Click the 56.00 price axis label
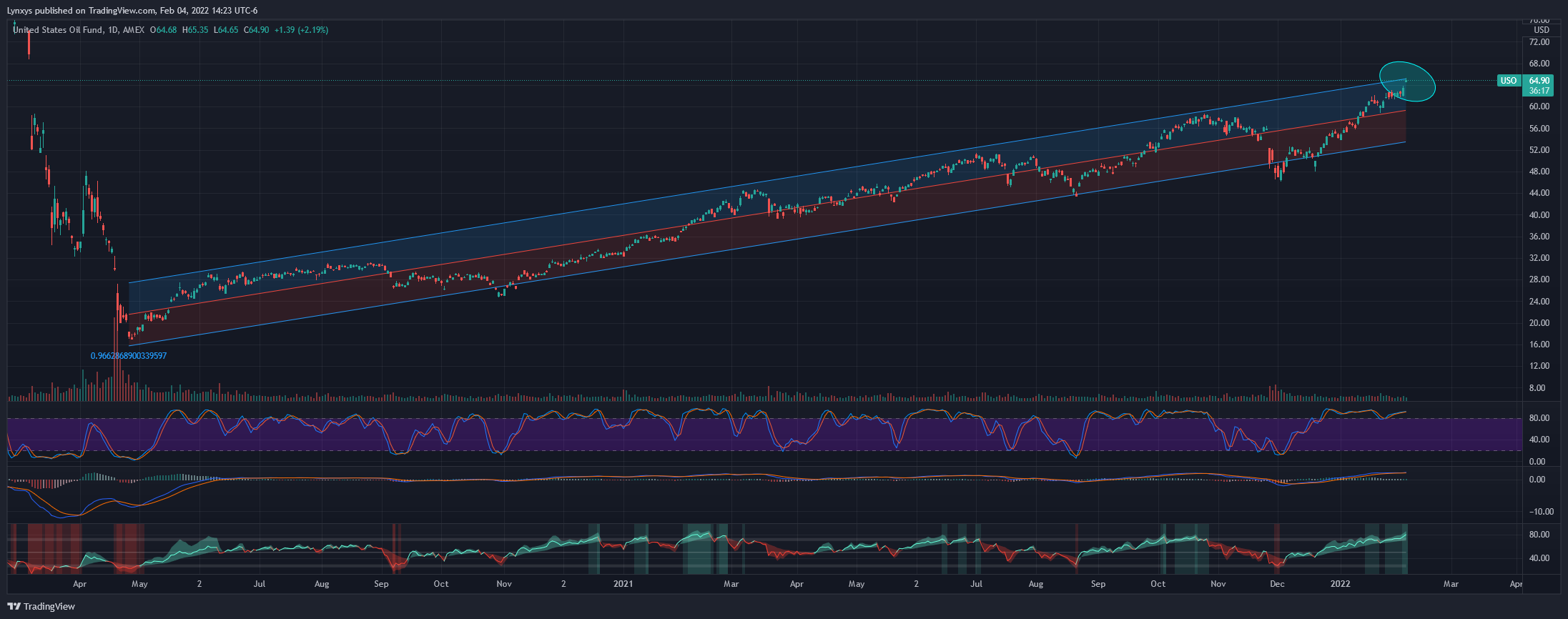Screen dimensions: 1568x619 pos(1539,129)
